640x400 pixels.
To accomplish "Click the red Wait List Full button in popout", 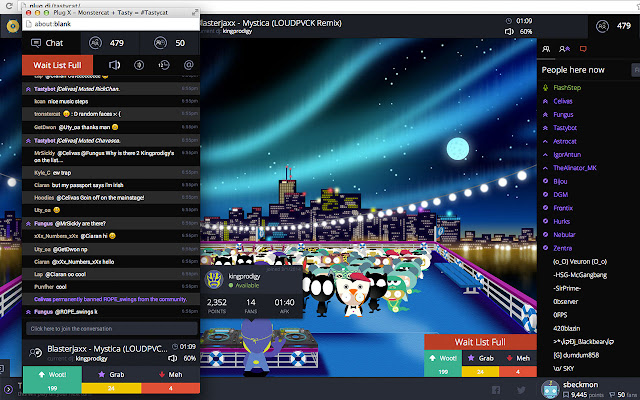I will [58, 65].
